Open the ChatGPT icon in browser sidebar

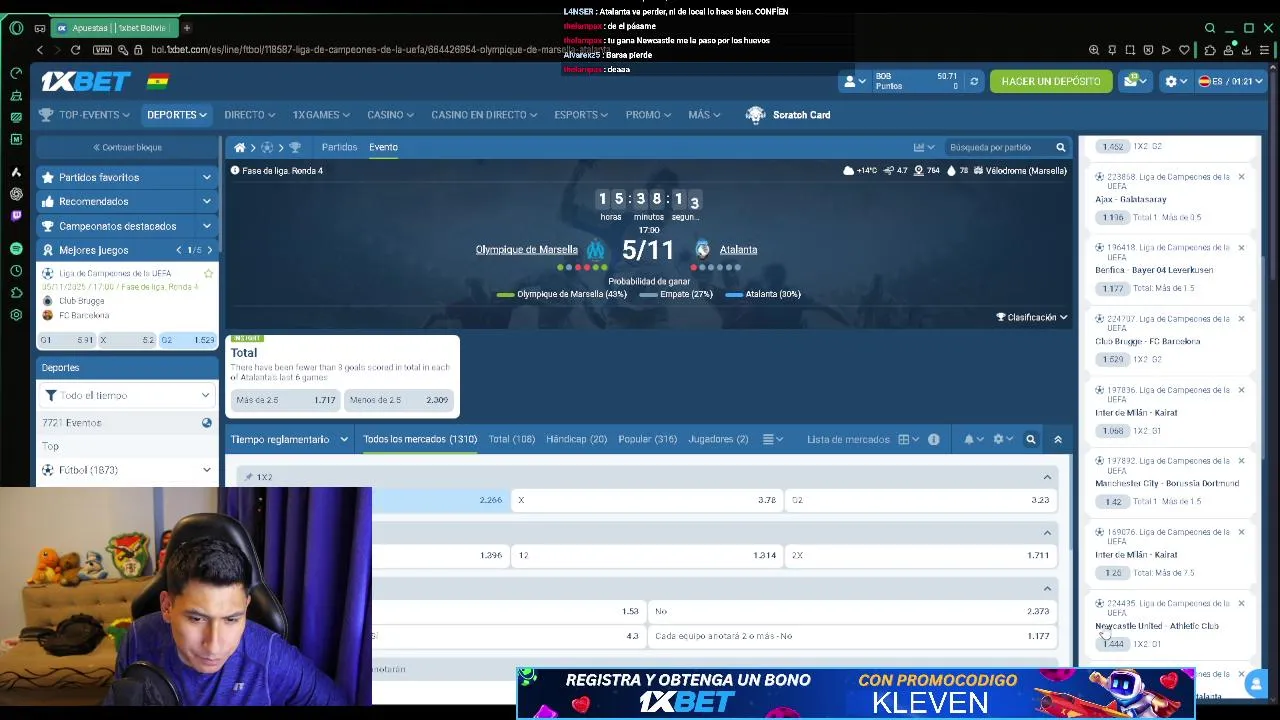[16, 194]
